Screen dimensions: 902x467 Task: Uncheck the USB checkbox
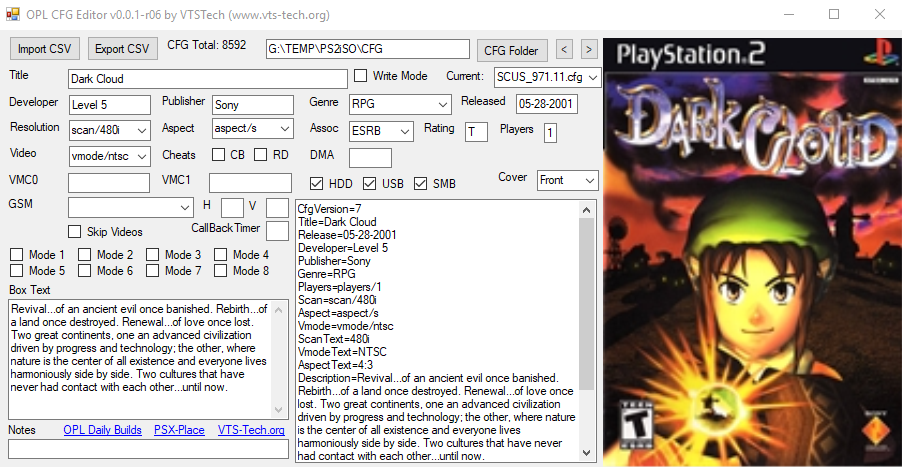click(x=369, y=184)
